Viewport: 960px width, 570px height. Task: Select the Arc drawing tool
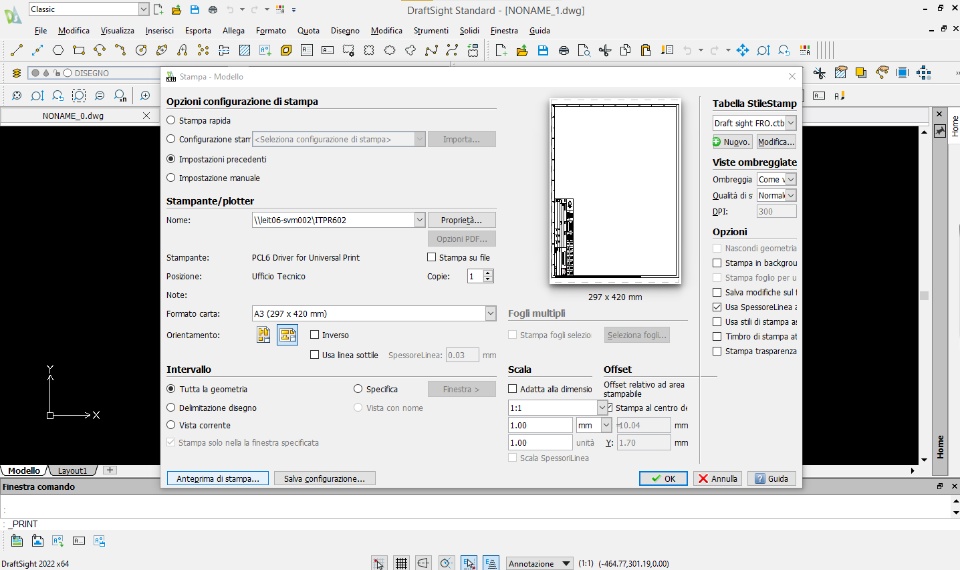point(120,50)
